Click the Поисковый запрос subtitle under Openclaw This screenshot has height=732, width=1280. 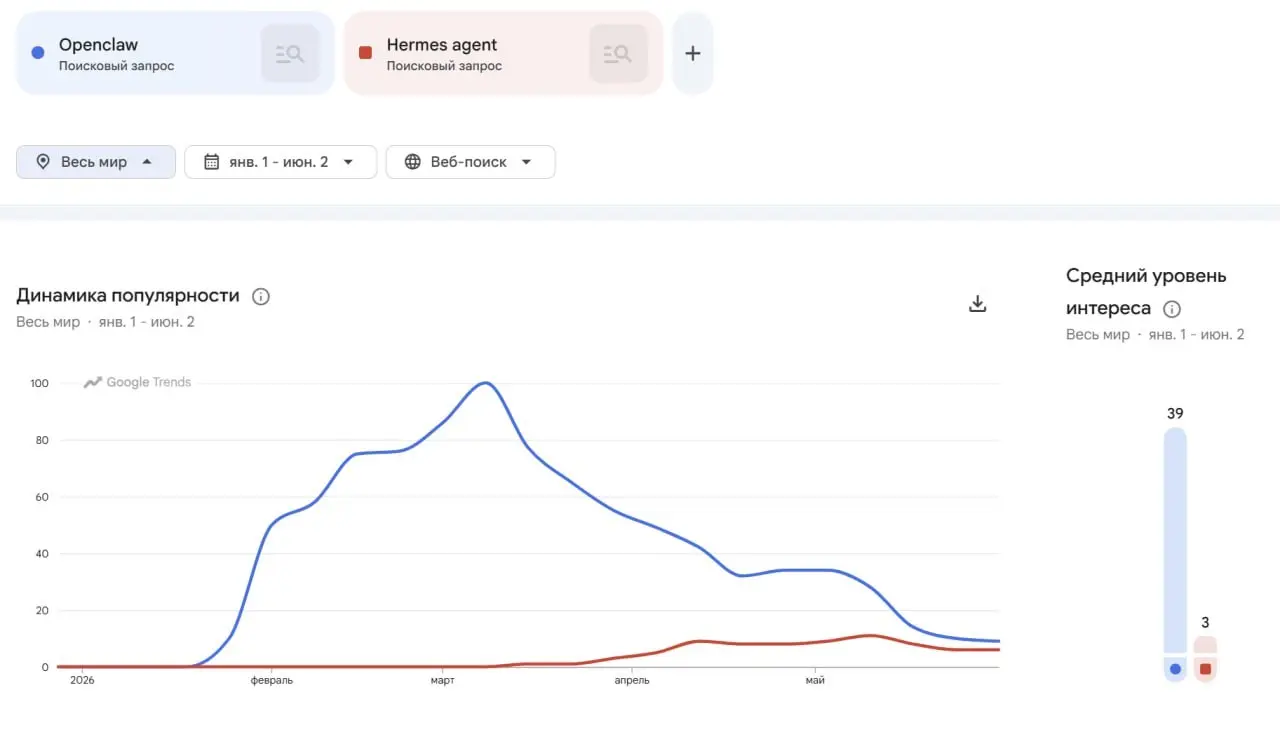pos(116,66)
